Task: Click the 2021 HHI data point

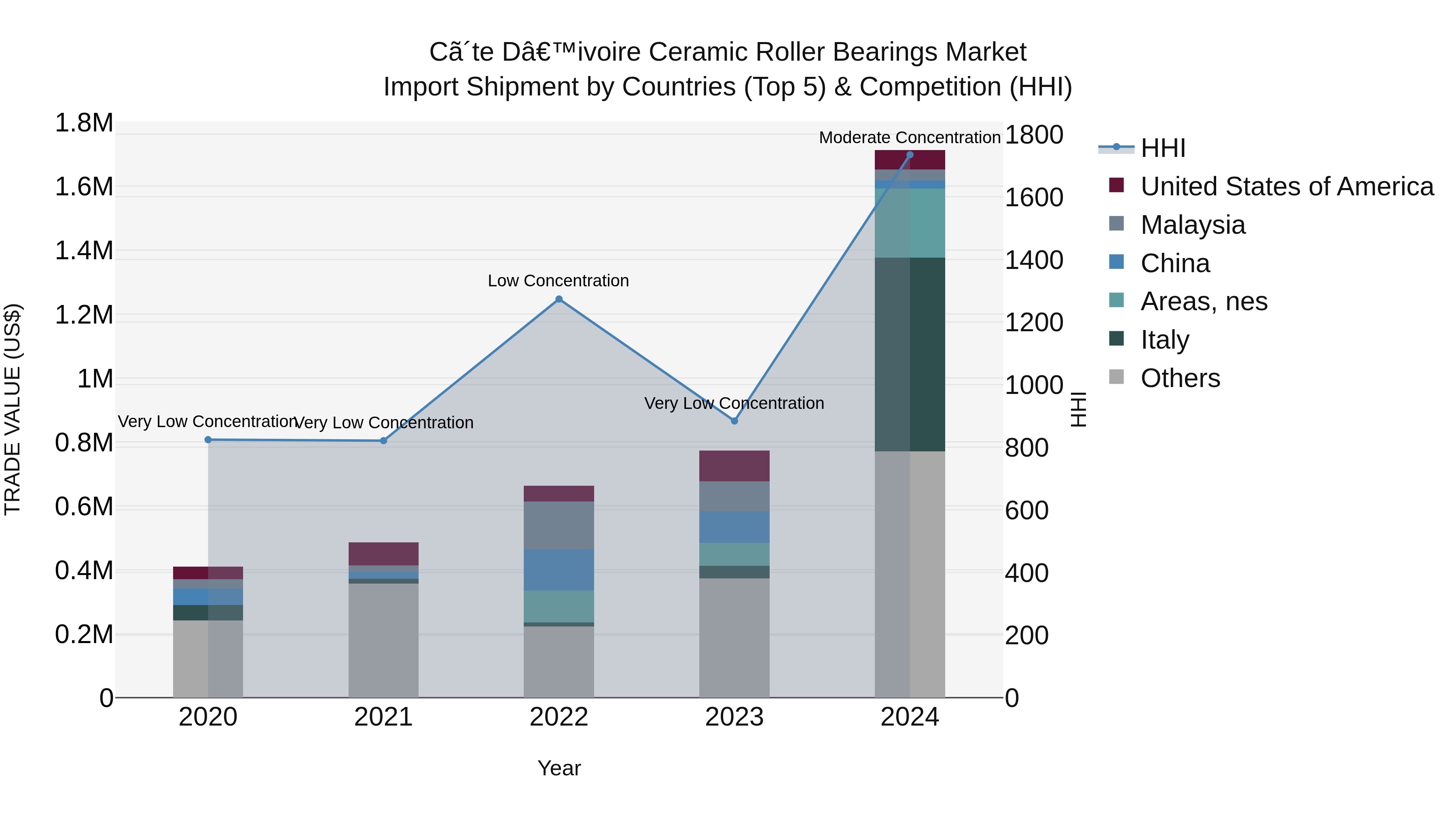Action: click(384, 441)
